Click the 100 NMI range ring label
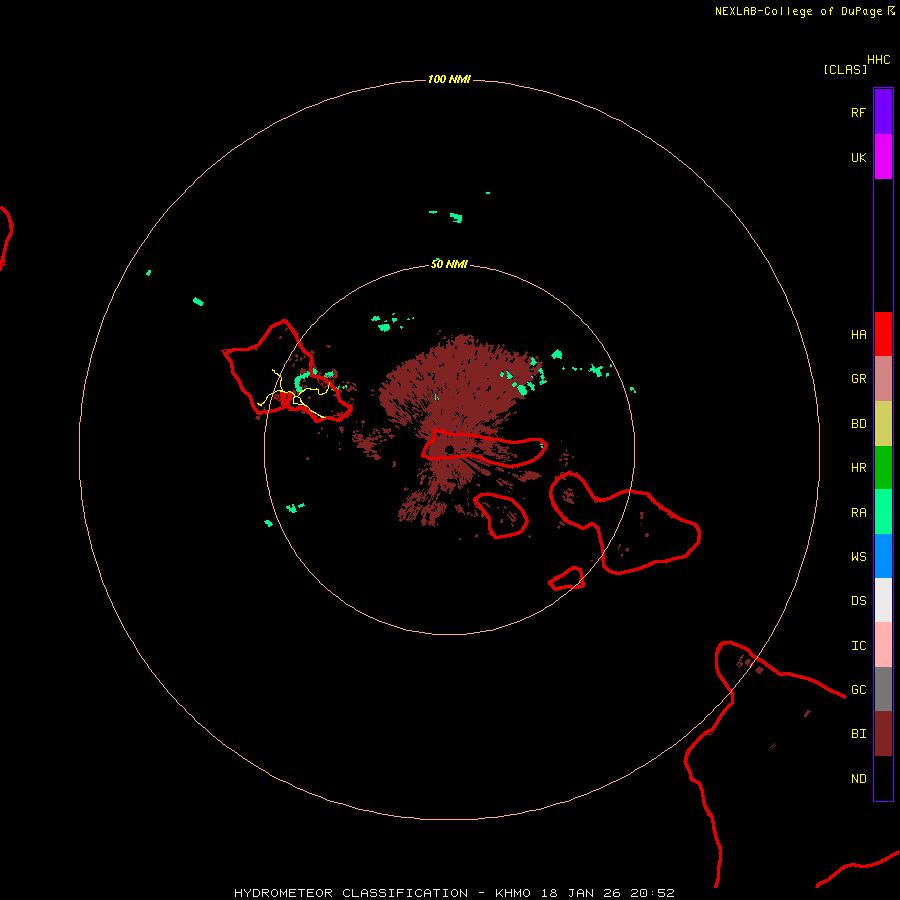This screenshot has width=900, height=900. (x=449, y=79)
